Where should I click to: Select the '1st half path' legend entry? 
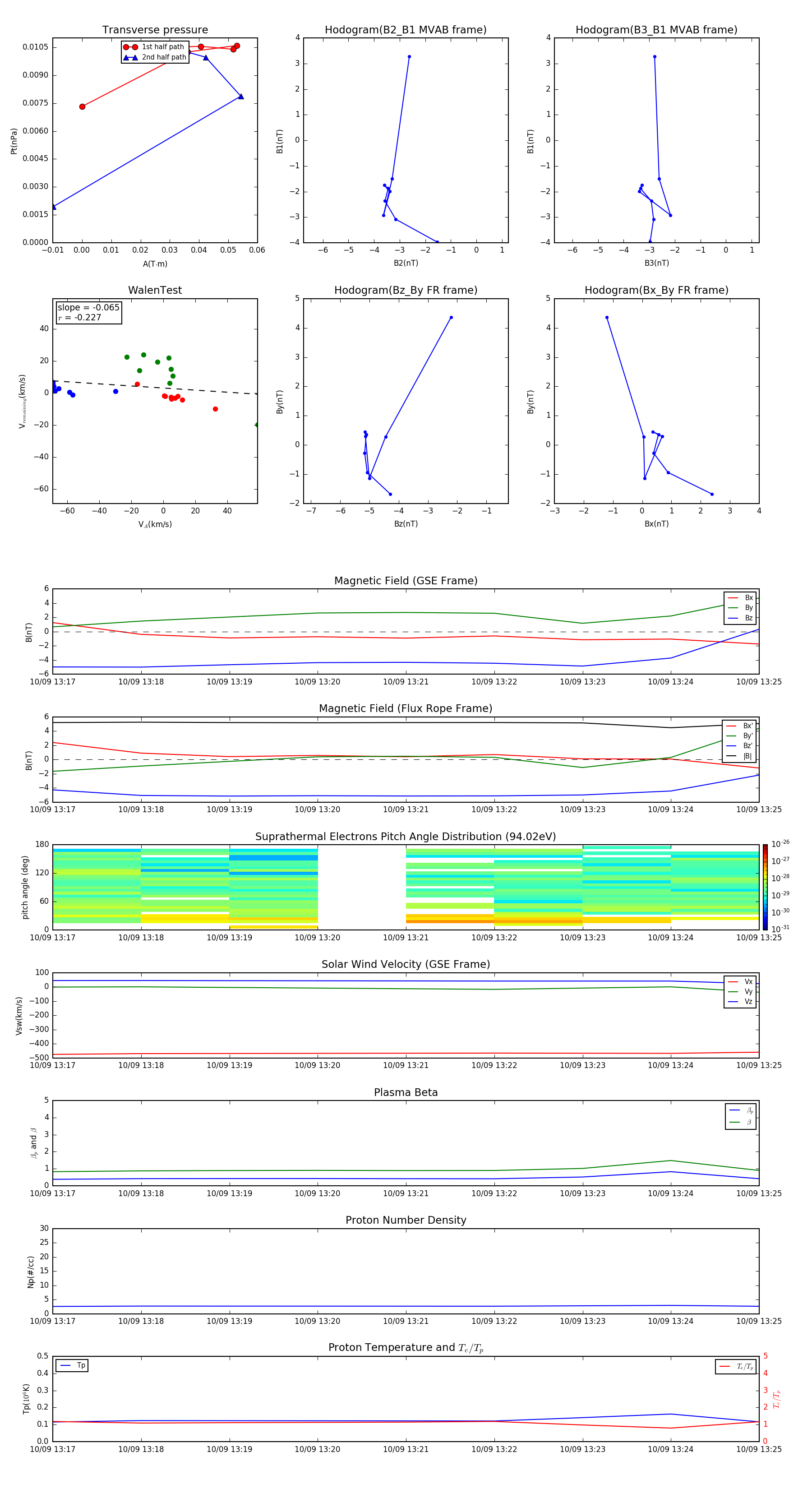click(x=154, y=47)
